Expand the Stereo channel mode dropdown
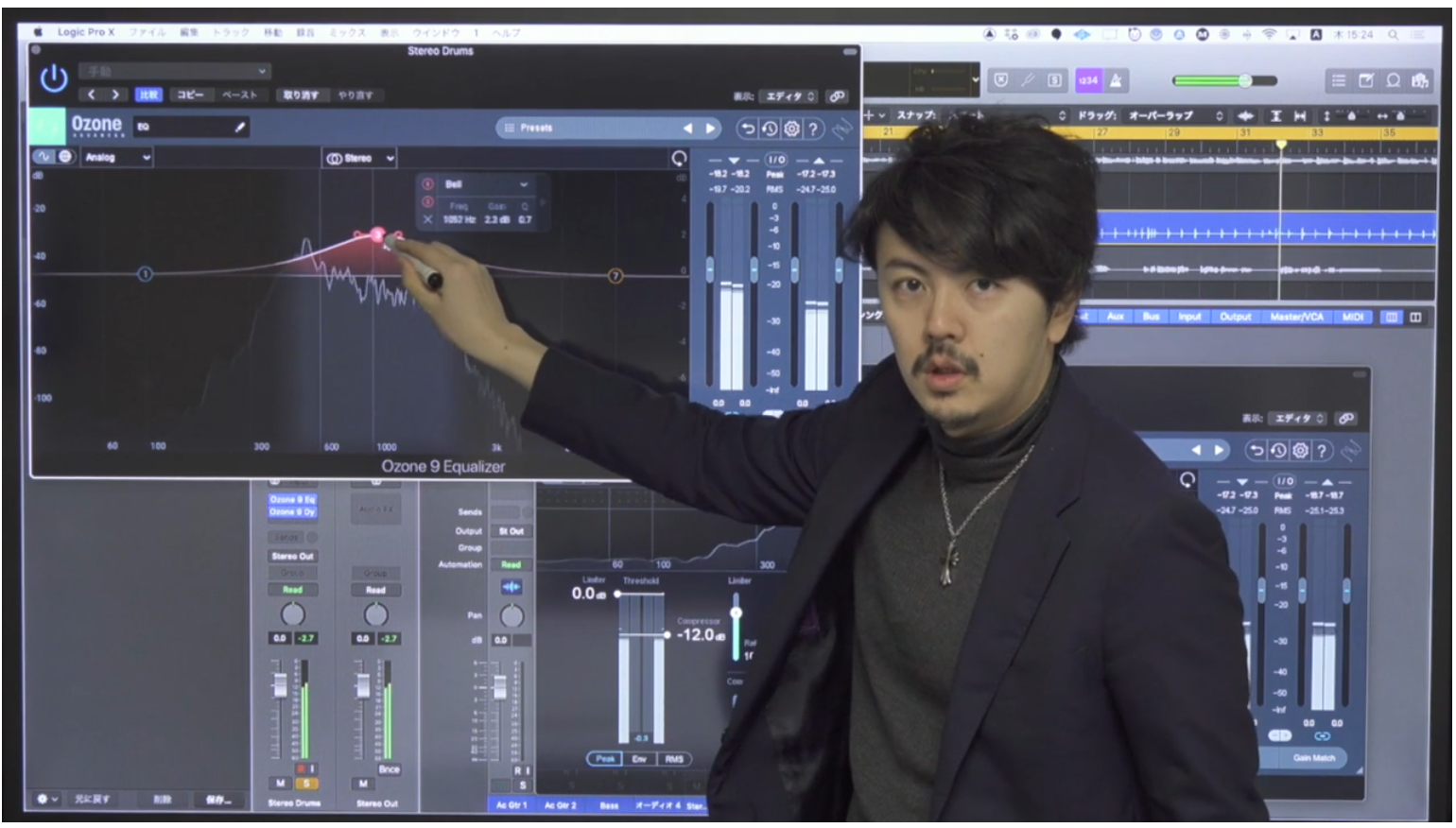This screenshot has height=828, width=1456. click(359, 159)
